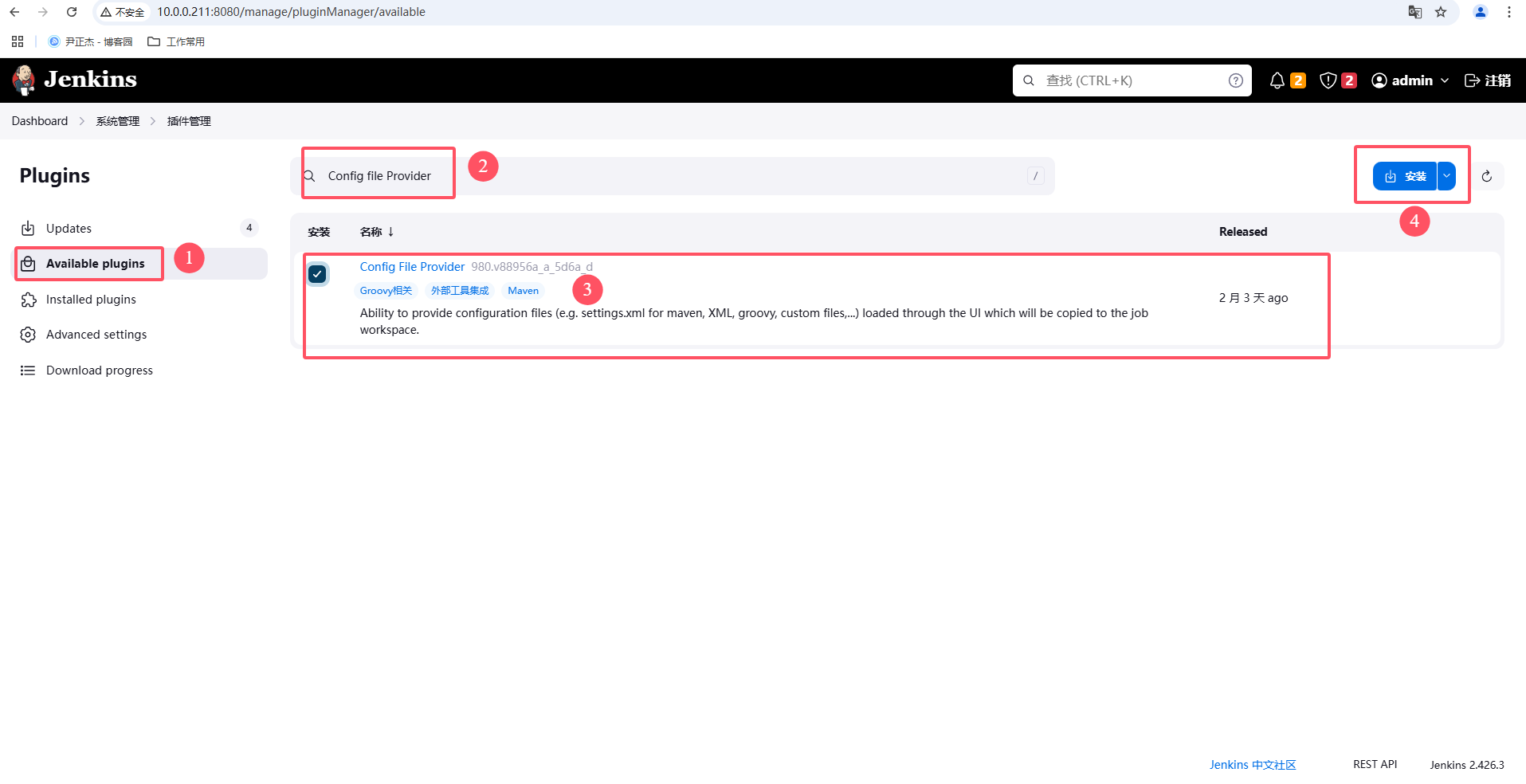Open the 尹正杰 - 博客园 bookmark
Image resolution: width=1526 pixels, height=784 pixels.
(x=91, y=41)
